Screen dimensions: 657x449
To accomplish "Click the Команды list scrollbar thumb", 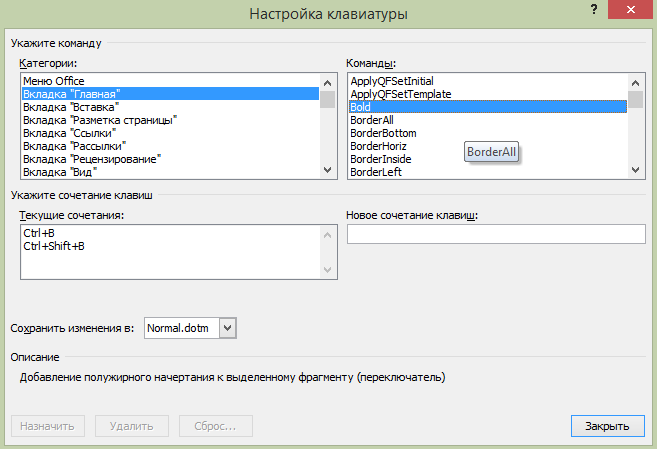I will (636, 100).
